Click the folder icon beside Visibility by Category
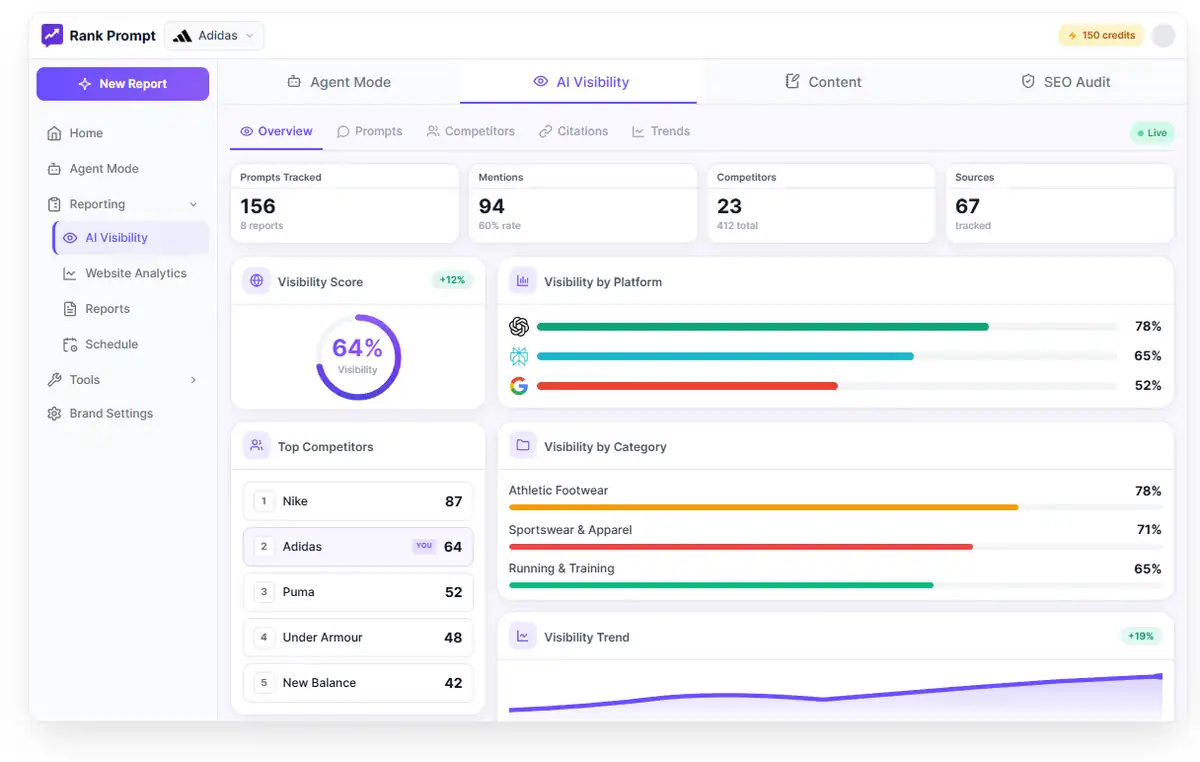Viewport: 1200px width, 762px height. (523, 446)
